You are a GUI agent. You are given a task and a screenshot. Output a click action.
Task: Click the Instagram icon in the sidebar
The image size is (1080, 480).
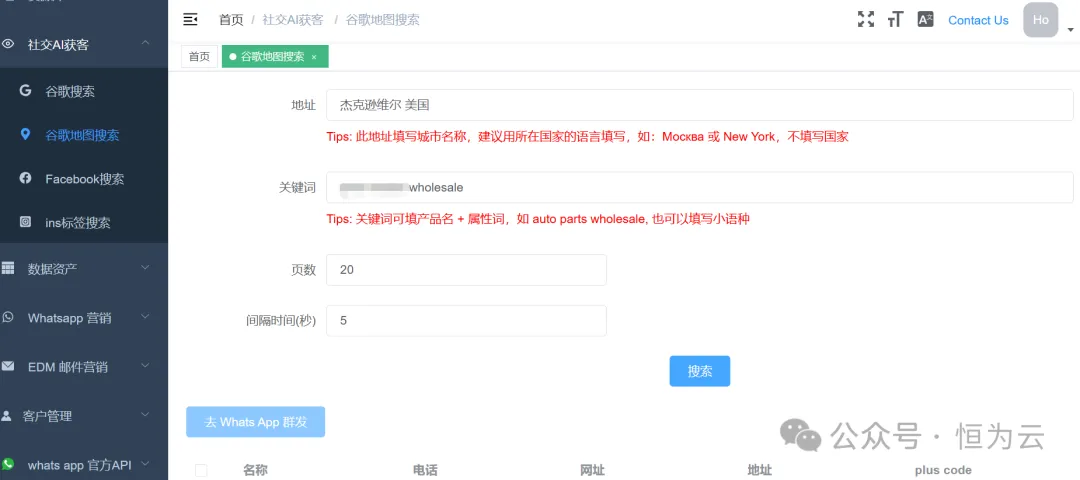[25, 222]
